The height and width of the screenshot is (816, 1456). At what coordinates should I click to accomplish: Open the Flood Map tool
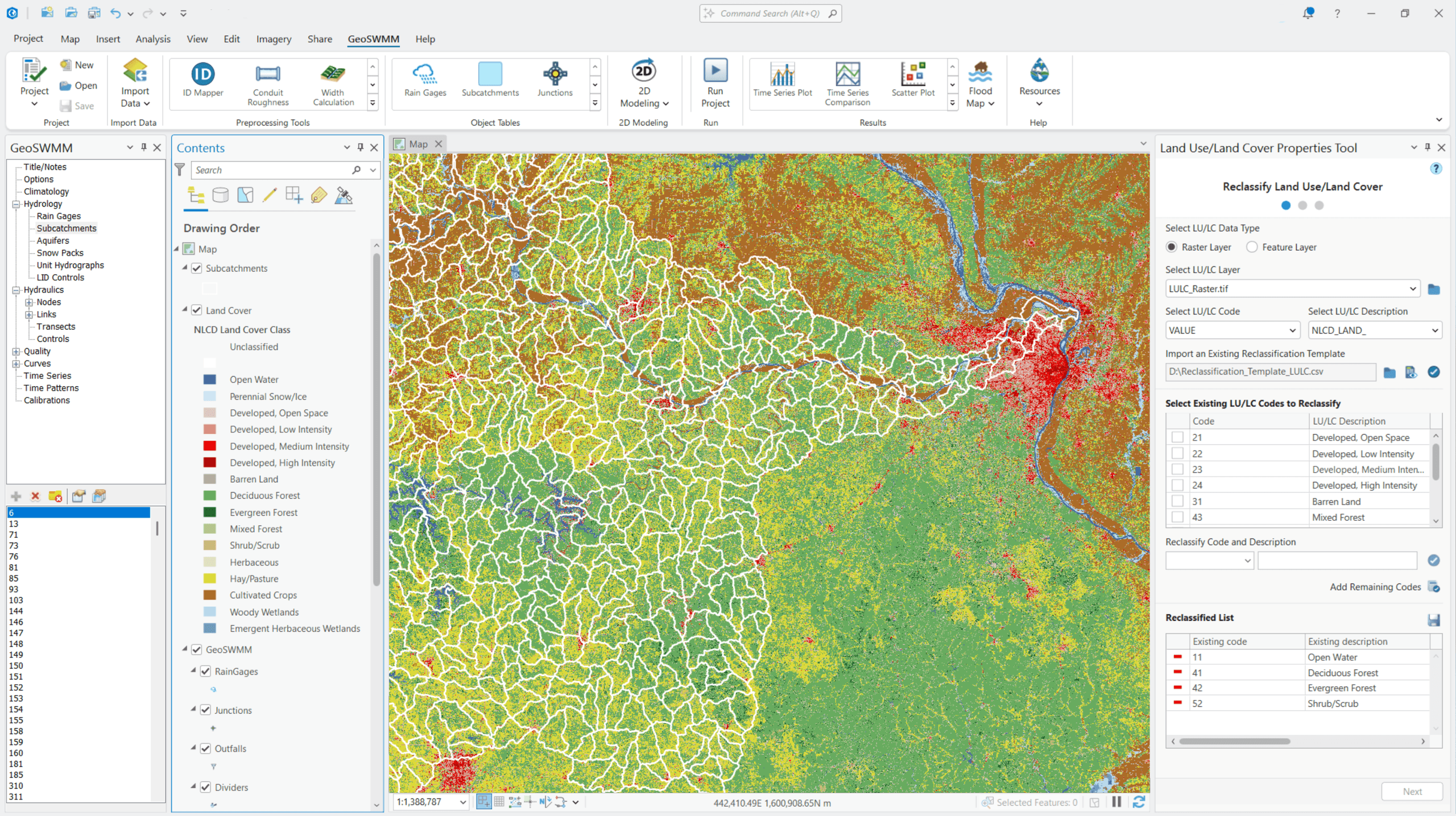tap(979, 84)
